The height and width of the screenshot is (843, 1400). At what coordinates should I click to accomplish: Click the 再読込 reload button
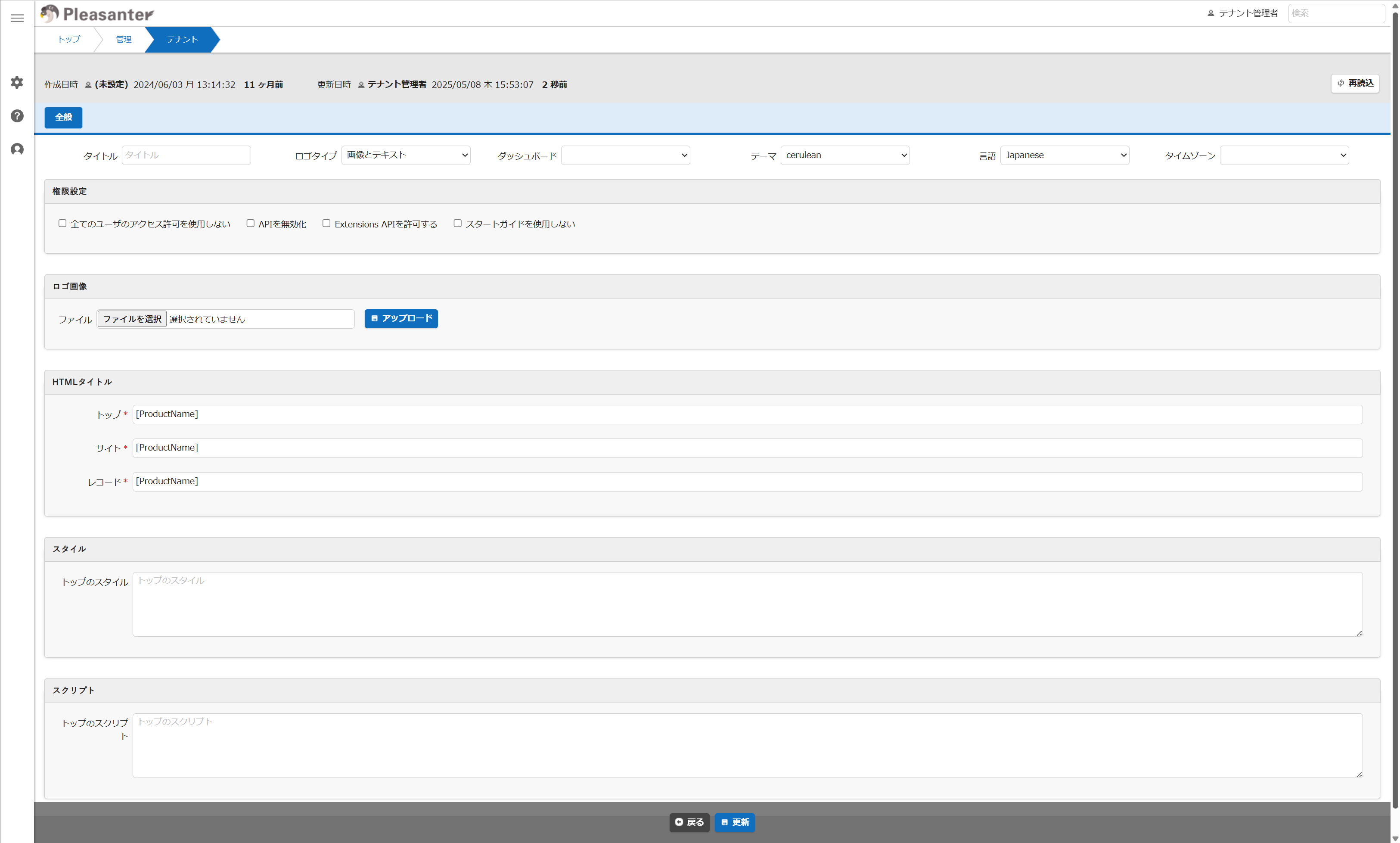pyautogui.click(x=1355, y=83)
